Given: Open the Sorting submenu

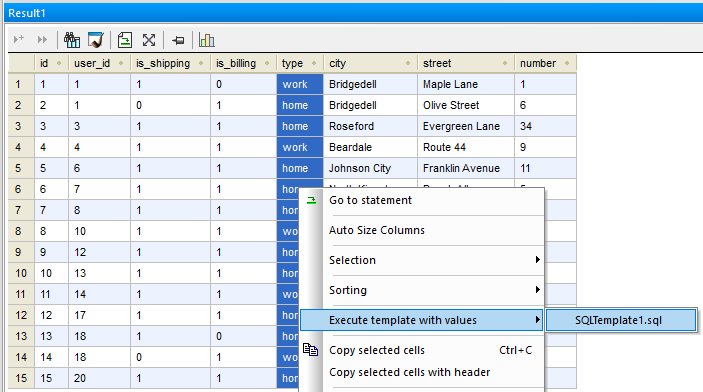Looking at the screenshot, I should click(422, 290).
